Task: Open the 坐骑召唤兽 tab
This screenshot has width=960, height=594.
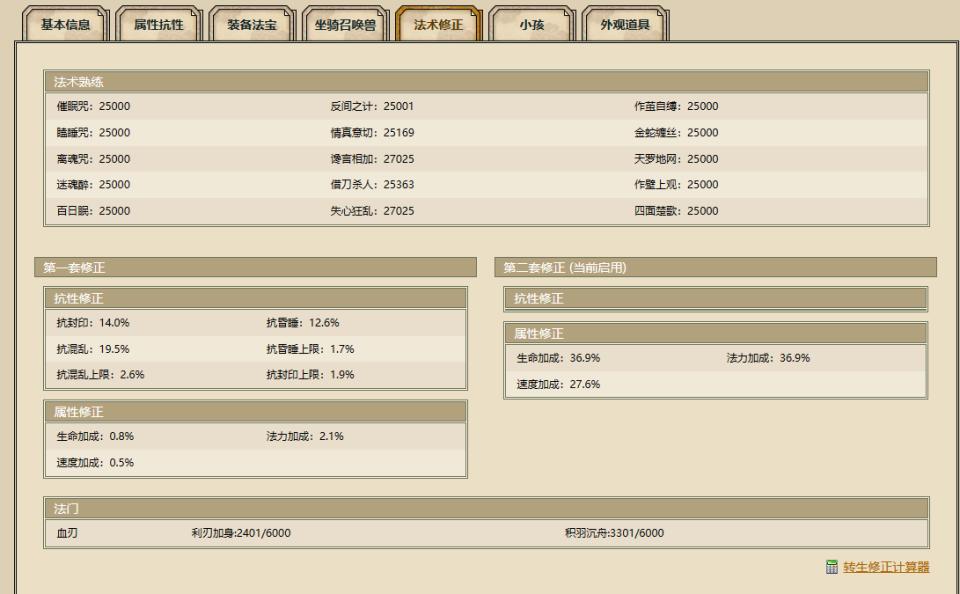Action: click(344, 25)
